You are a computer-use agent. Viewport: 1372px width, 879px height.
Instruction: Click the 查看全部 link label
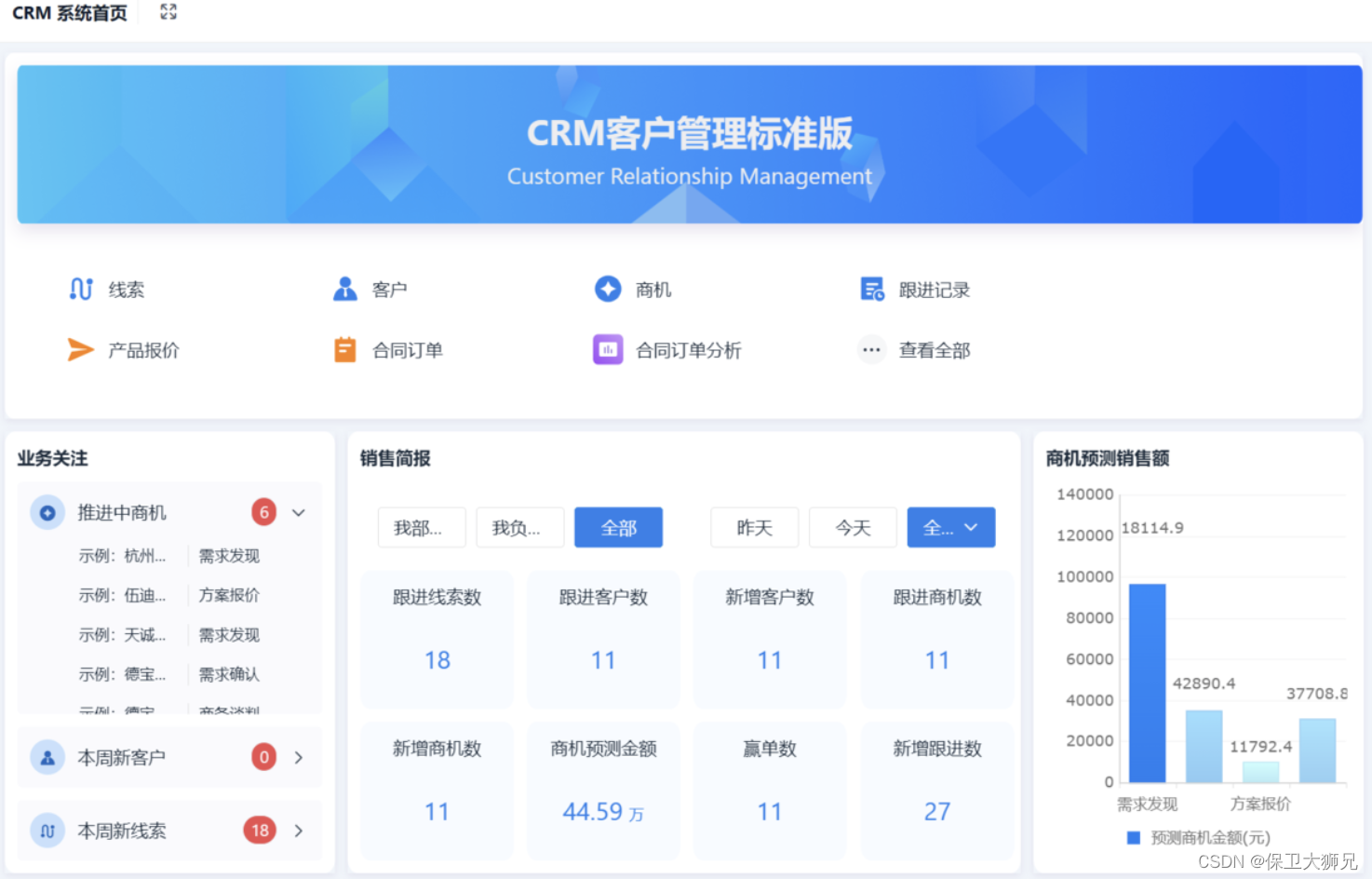pyautogui.click(x=935, y=351)
